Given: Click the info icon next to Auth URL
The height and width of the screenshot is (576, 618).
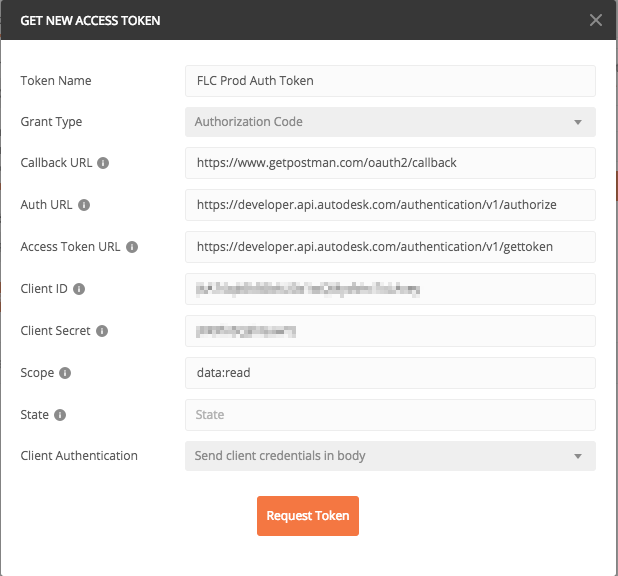Looking at the screenshot, I should pos(84,205).
